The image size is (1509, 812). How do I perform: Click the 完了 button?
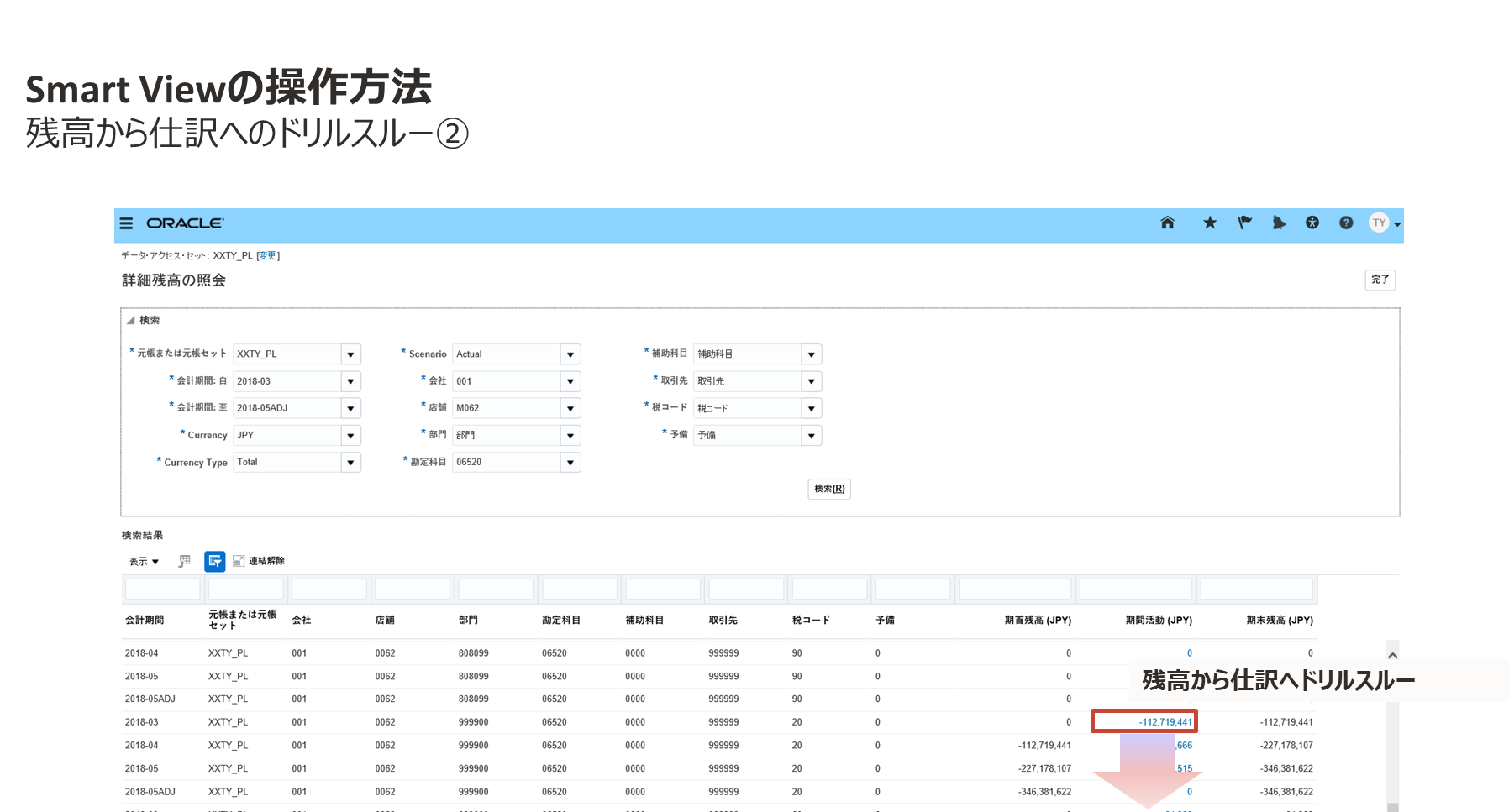point(1380,280)
